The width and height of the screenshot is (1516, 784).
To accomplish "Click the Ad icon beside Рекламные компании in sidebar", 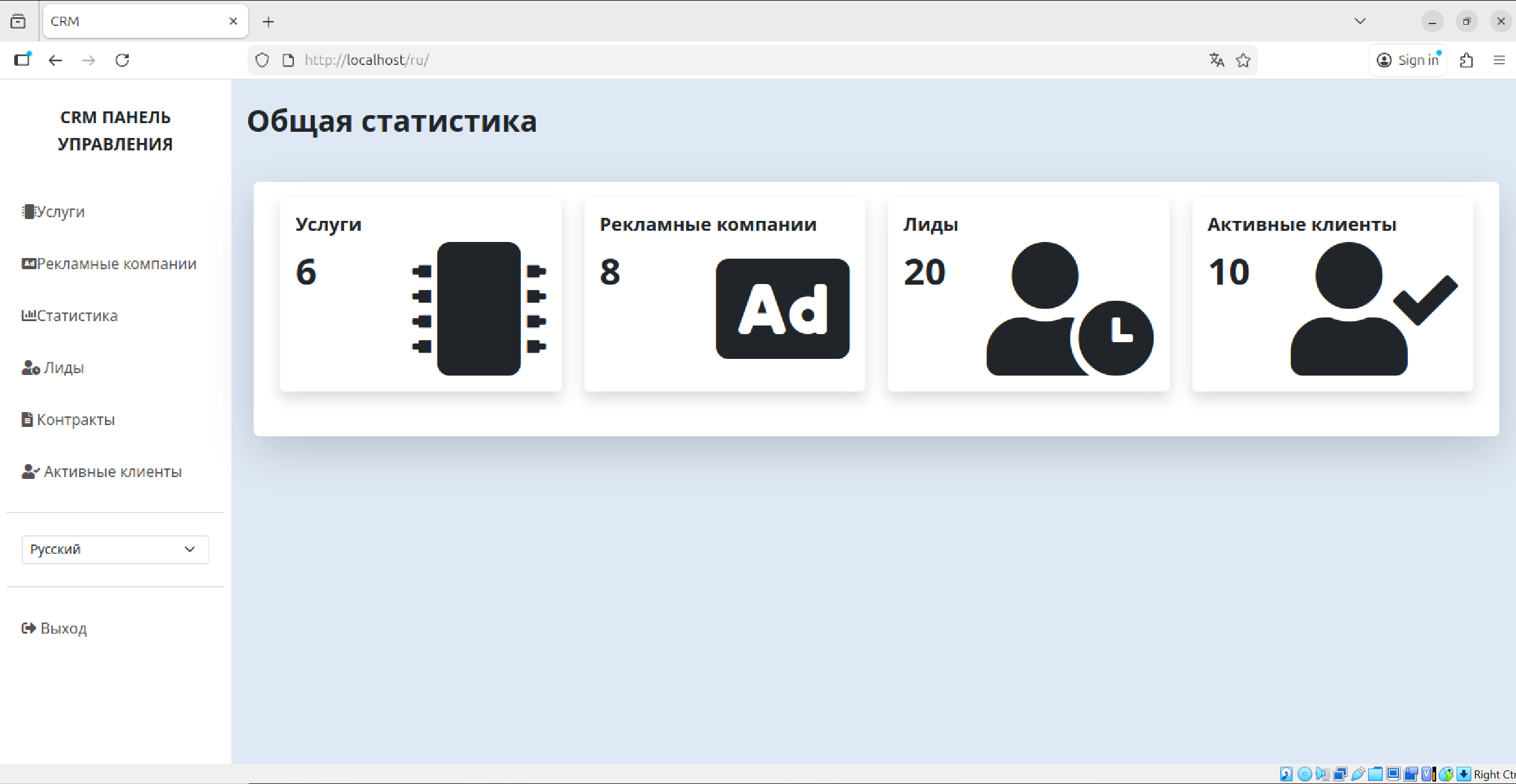I will point(29,264).
